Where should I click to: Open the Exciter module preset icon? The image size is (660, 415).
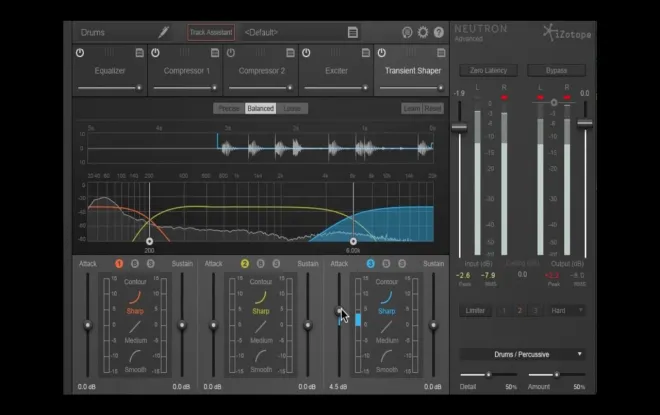(x=365, y=53)
